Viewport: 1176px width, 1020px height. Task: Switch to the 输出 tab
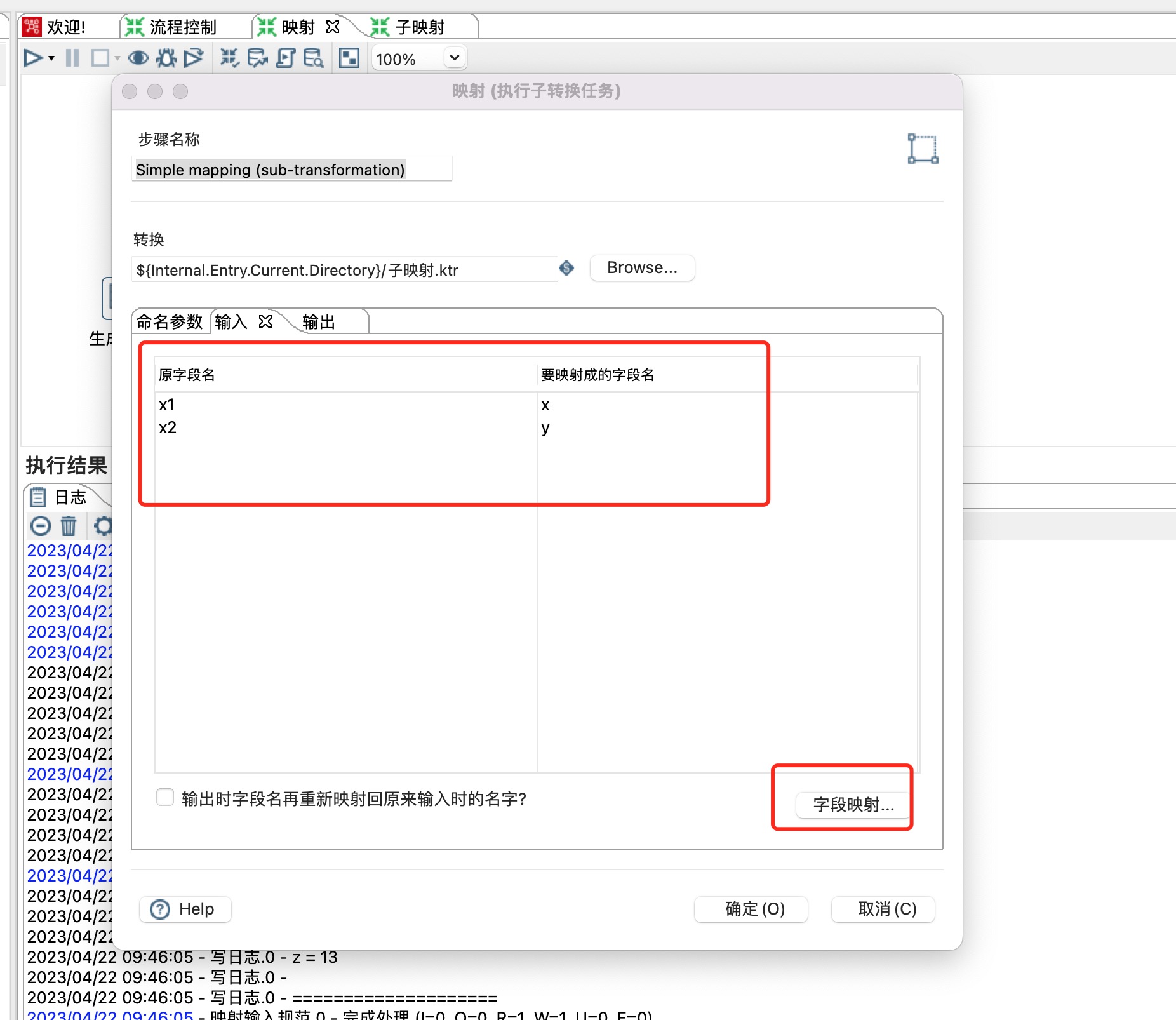(x=319, y=322)
